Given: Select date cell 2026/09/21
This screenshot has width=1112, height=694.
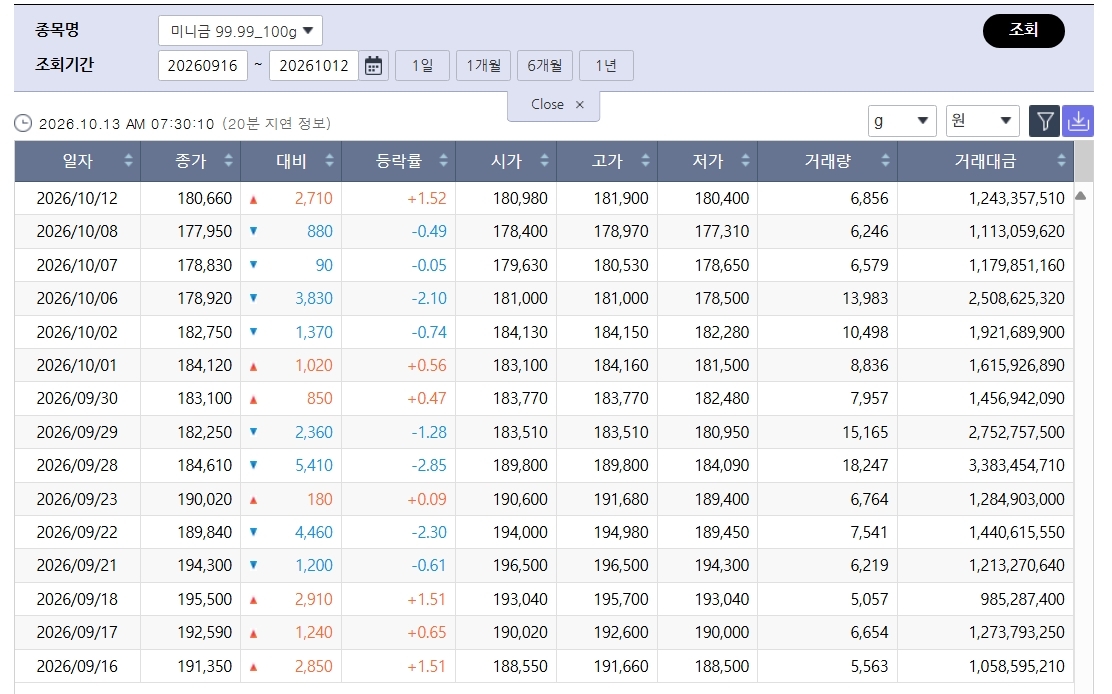Looking at the screenshot, I should pos(77,566).
